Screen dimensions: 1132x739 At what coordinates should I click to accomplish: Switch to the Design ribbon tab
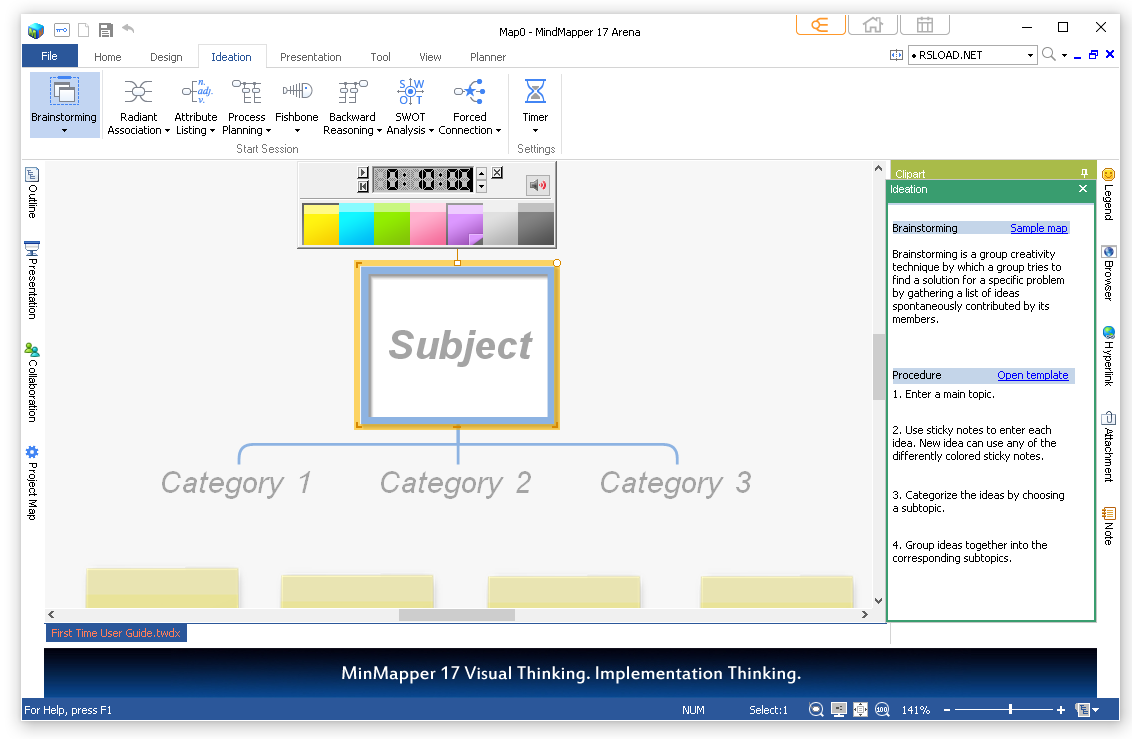[x=166, y=57]
